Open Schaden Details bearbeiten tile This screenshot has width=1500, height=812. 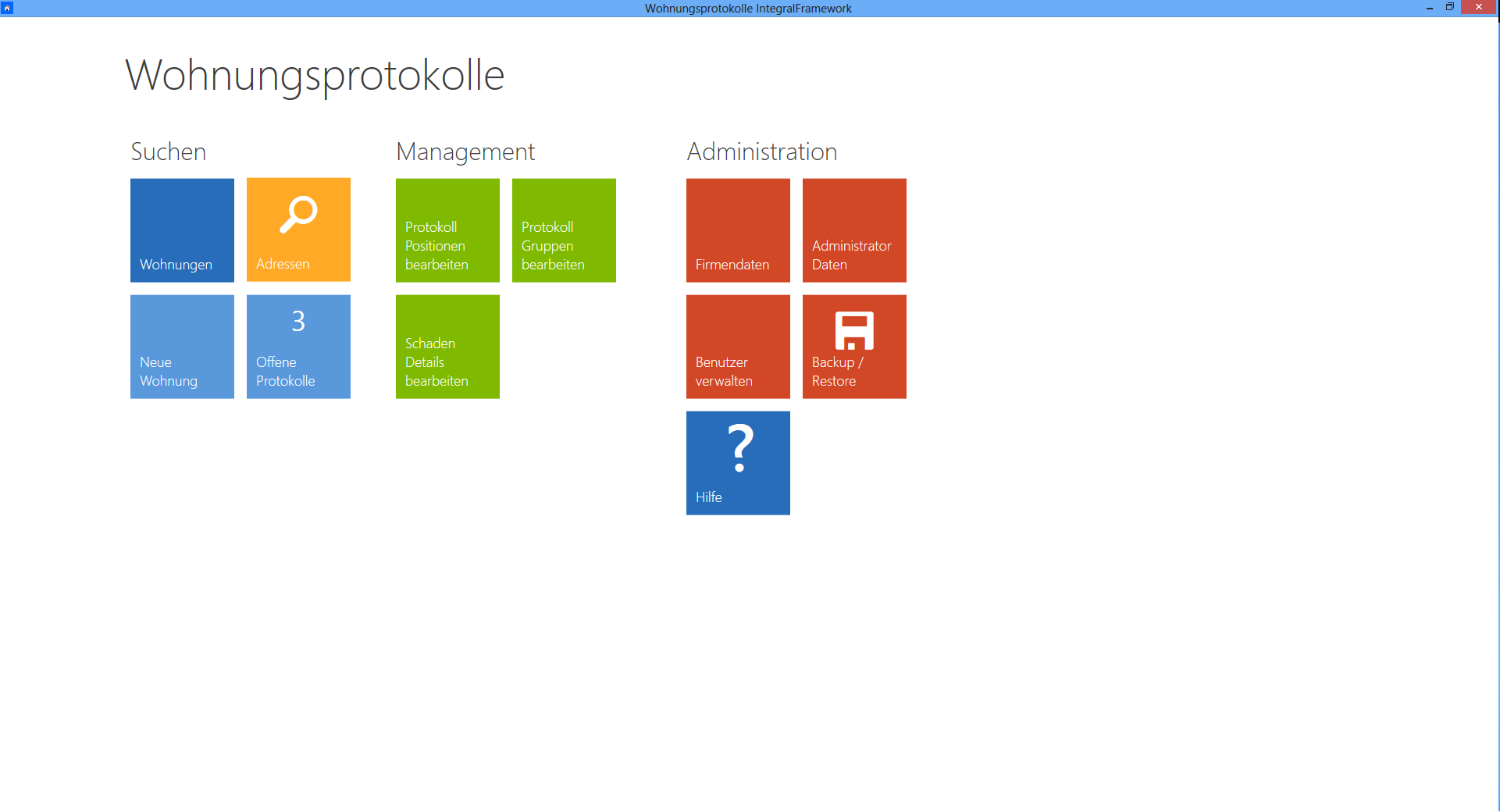pos(447,347)
